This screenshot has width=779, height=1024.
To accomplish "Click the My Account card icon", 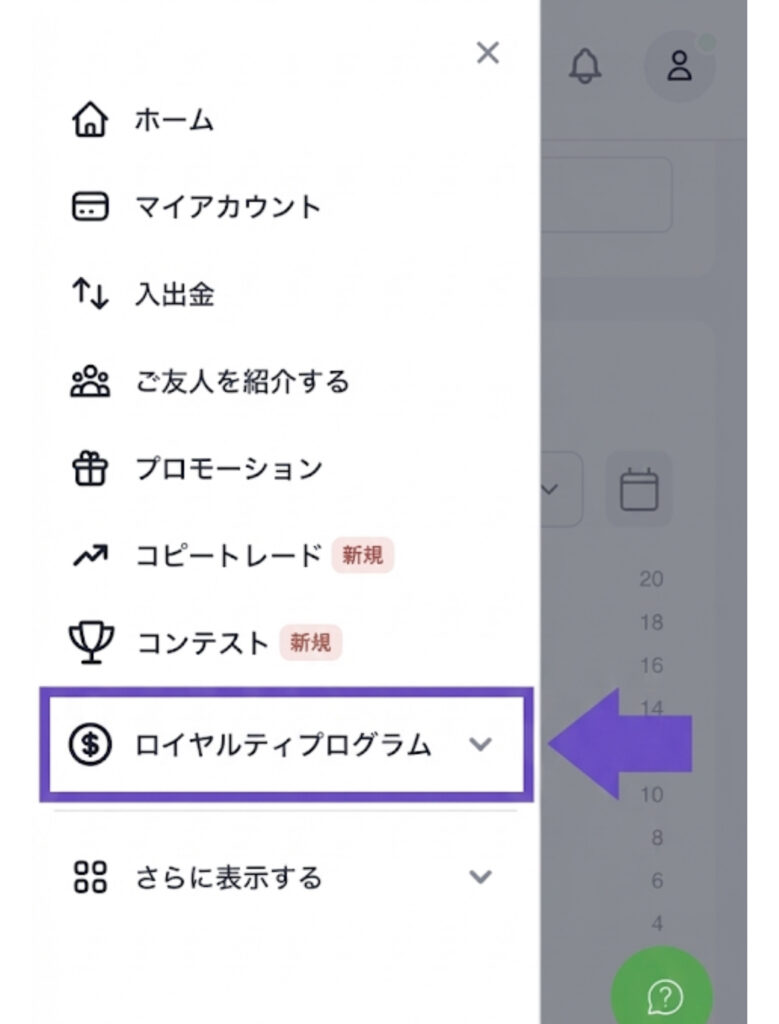I will [91, 208].
